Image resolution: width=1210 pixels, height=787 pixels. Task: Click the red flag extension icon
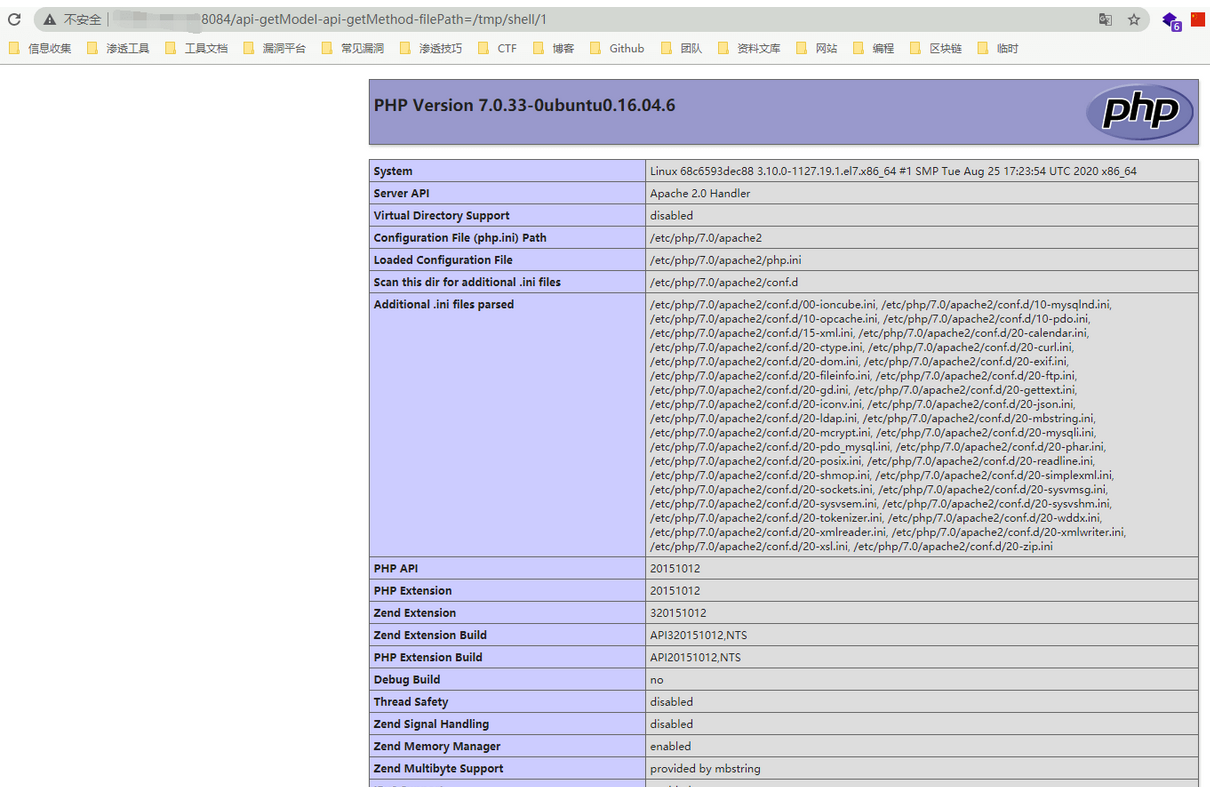[x=1198, y=19]
